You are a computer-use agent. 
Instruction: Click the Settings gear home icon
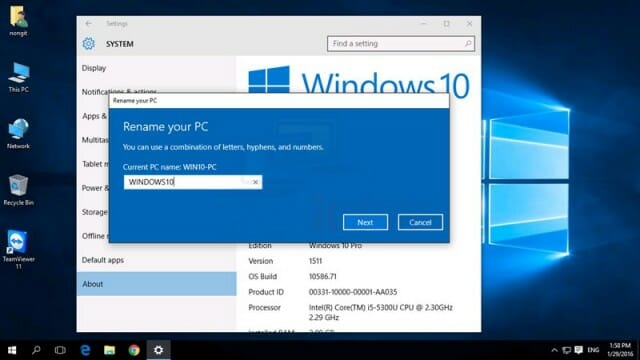(x=89, y=44)
